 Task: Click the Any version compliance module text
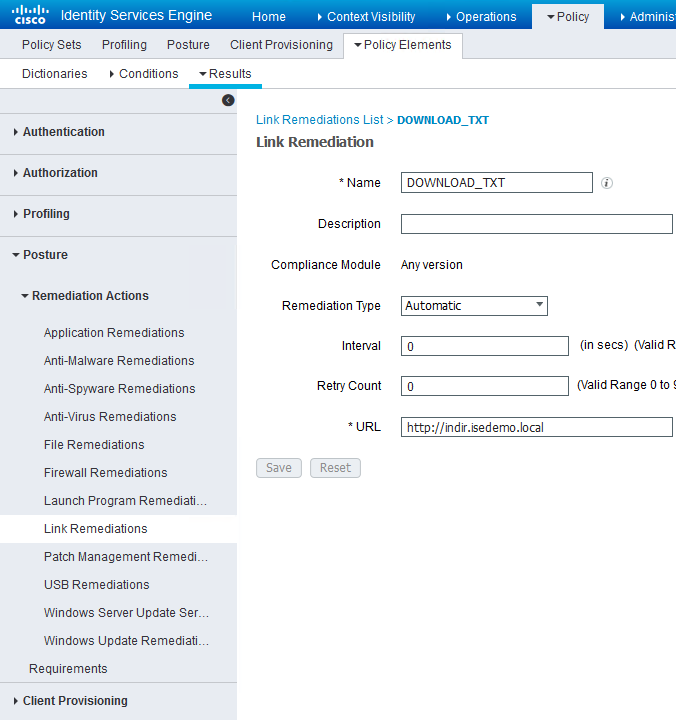coord(432,265)
